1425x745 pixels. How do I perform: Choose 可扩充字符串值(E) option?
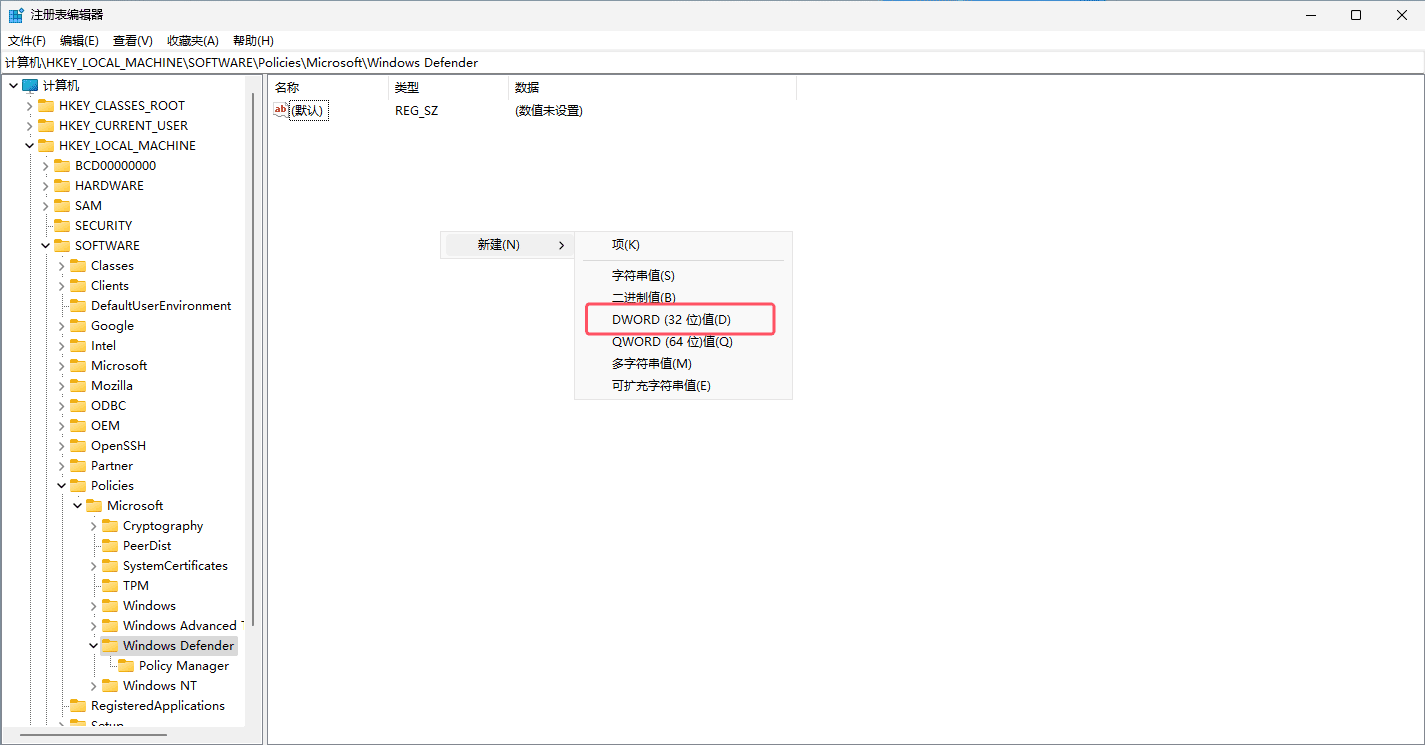point(683,386)
